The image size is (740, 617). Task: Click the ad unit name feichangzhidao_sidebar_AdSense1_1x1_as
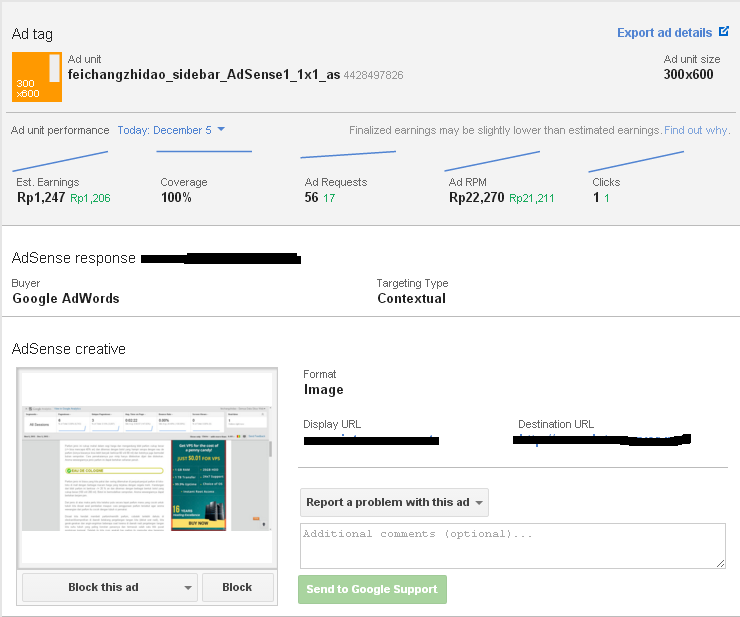[x=204, y=75]
